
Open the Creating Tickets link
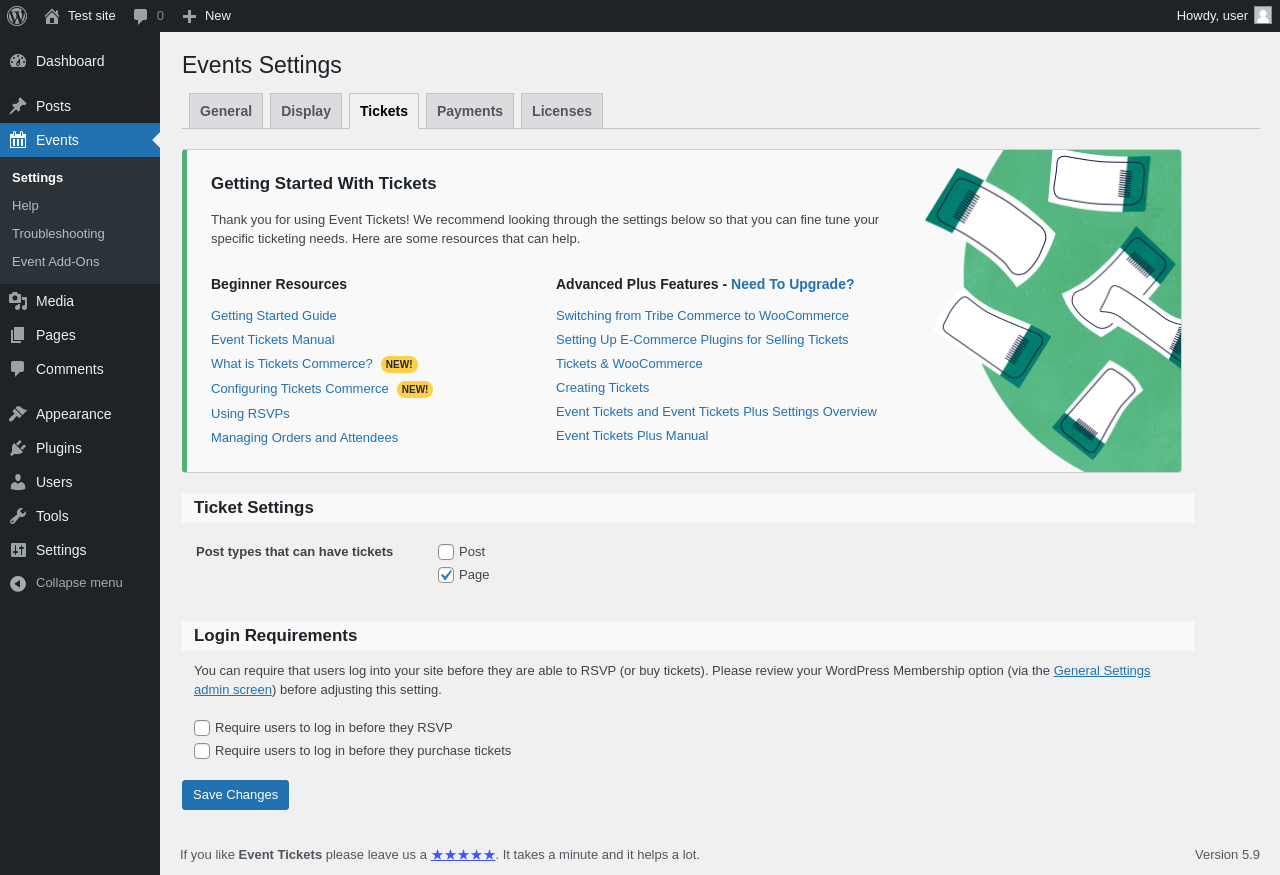point(602,388)
